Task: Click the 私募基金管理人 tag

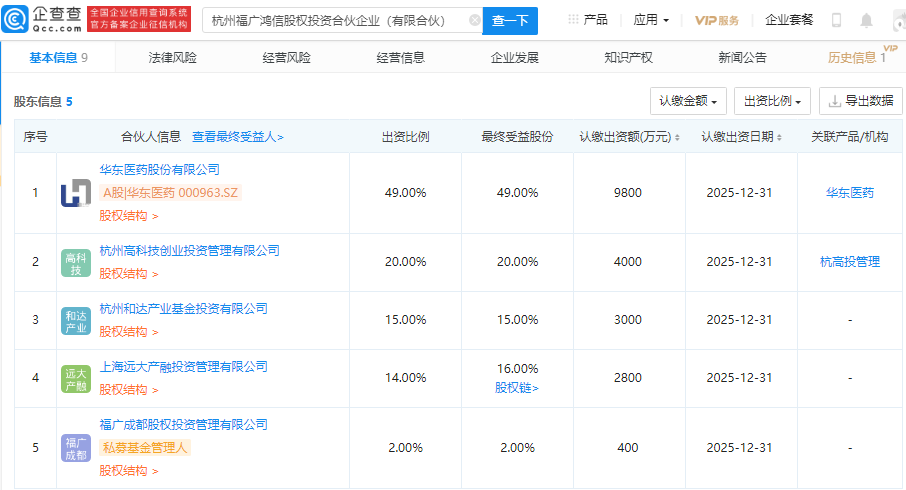Action: (144, 447)
